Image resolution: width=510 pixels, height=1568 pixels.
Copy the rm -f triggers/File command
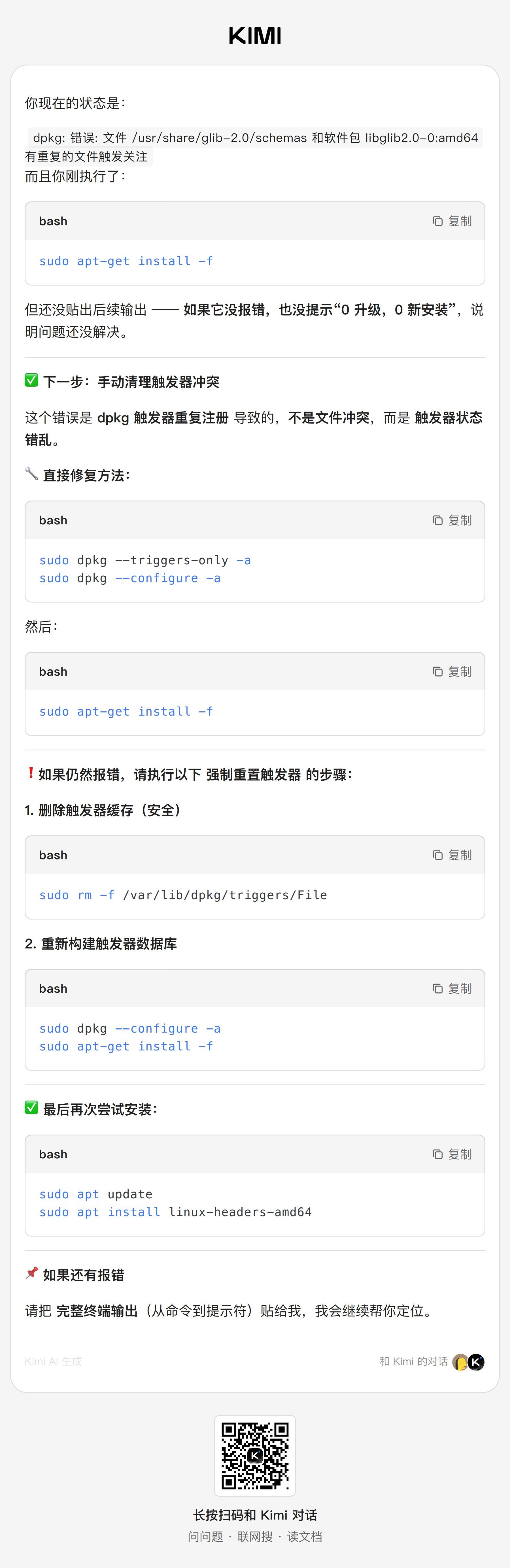tap(452, 855)
